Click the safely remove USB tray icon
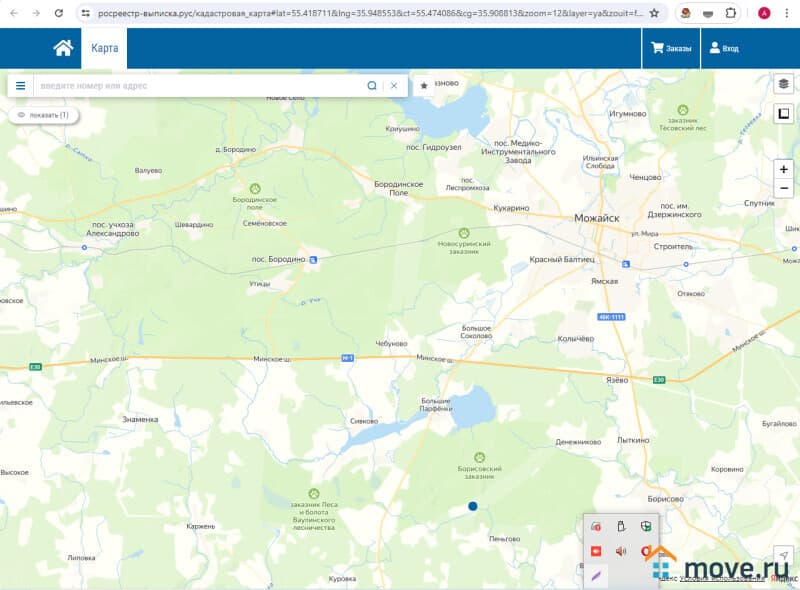Viewport: 800px width, 590px height. pos(621,526)
